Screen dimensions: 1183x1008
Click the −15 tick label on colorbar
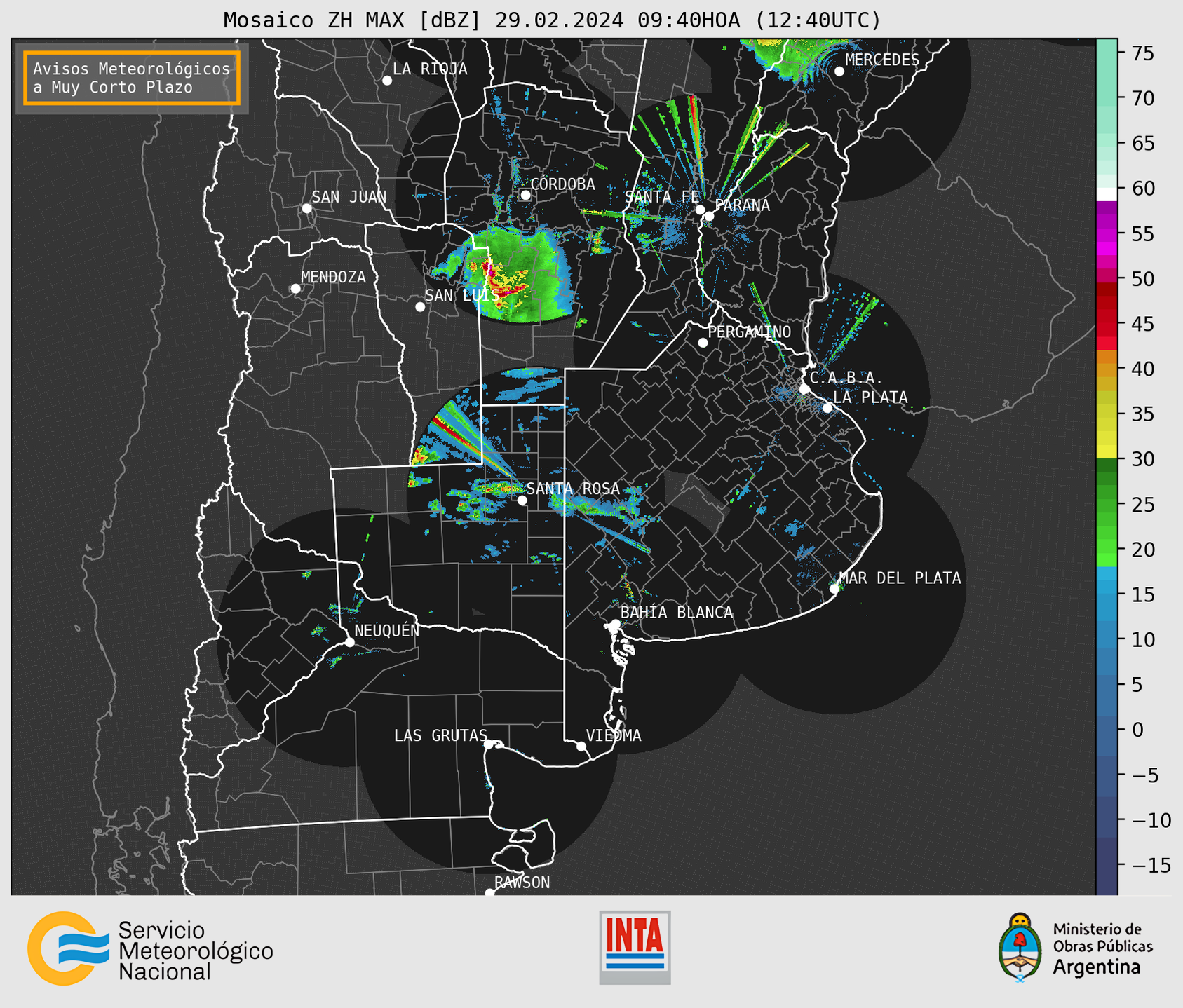click(1151, 865)
